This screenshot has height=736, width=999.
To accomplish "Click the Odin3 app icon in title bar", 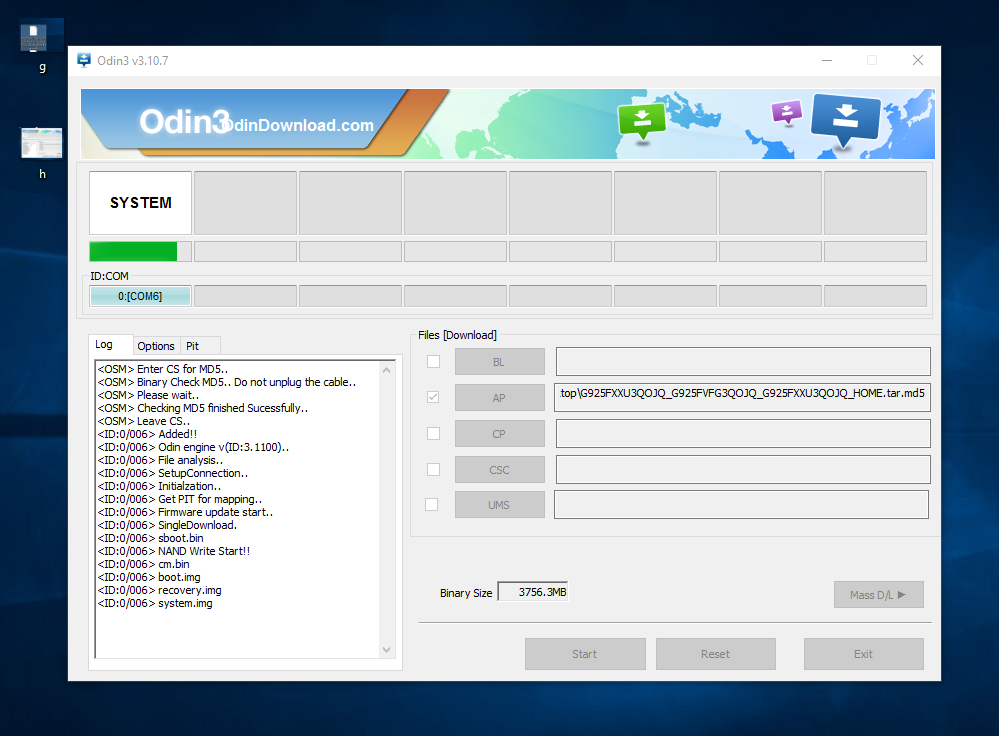I will coord(84,60).
